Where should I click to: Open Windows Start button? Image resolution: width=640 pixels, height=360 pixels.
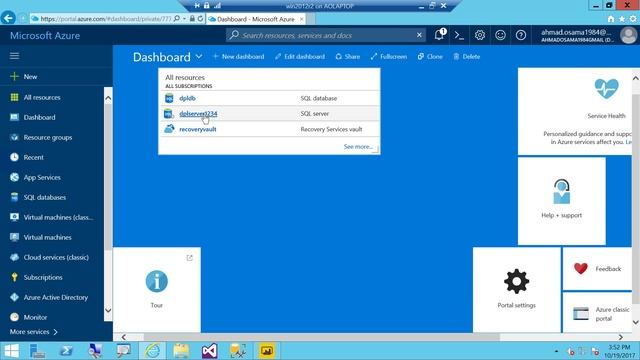[11, 351]
